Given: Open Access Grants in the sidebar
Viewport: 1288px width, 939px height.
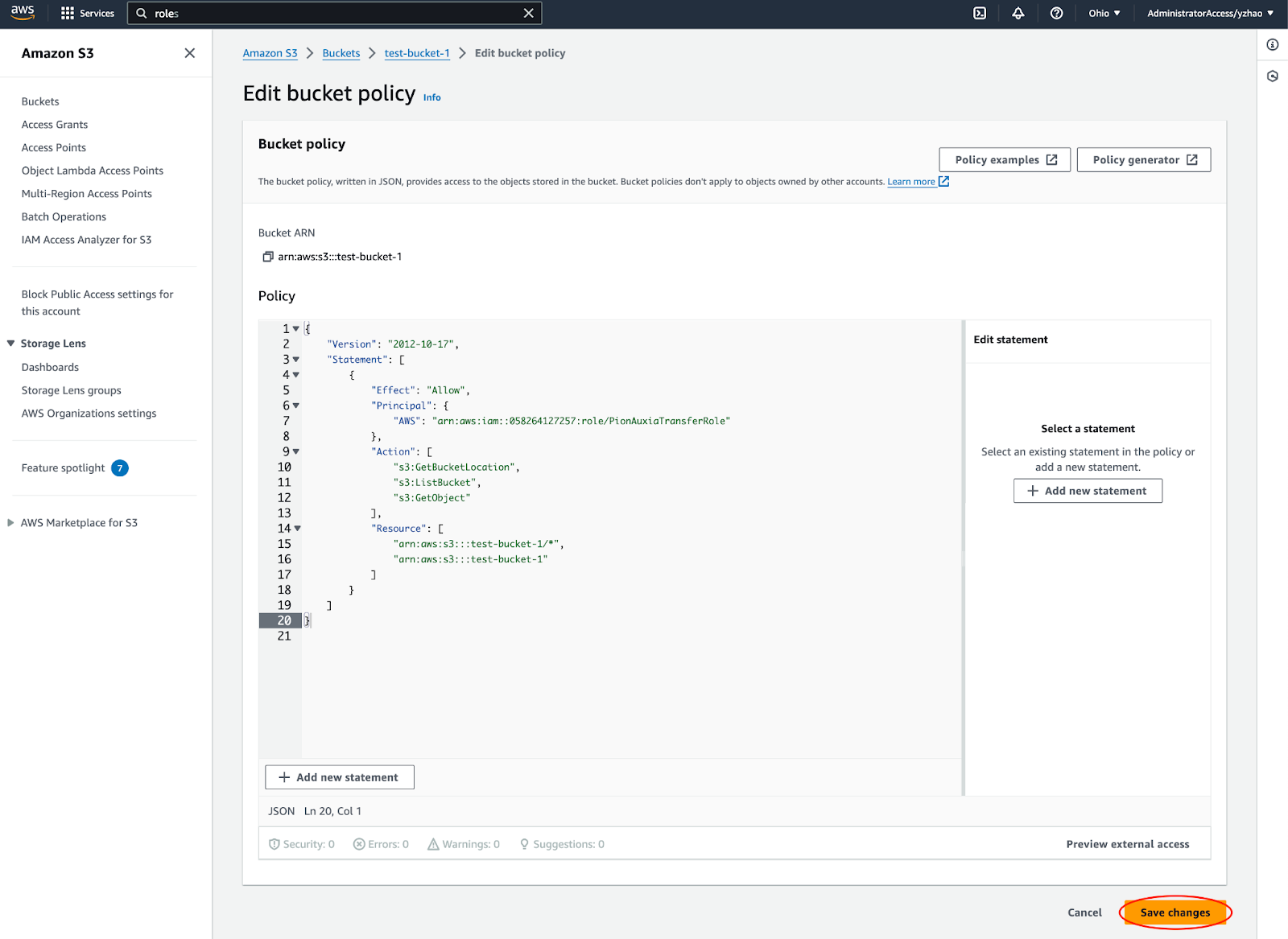Looking at the screenshot, I should tap(55, 125).
